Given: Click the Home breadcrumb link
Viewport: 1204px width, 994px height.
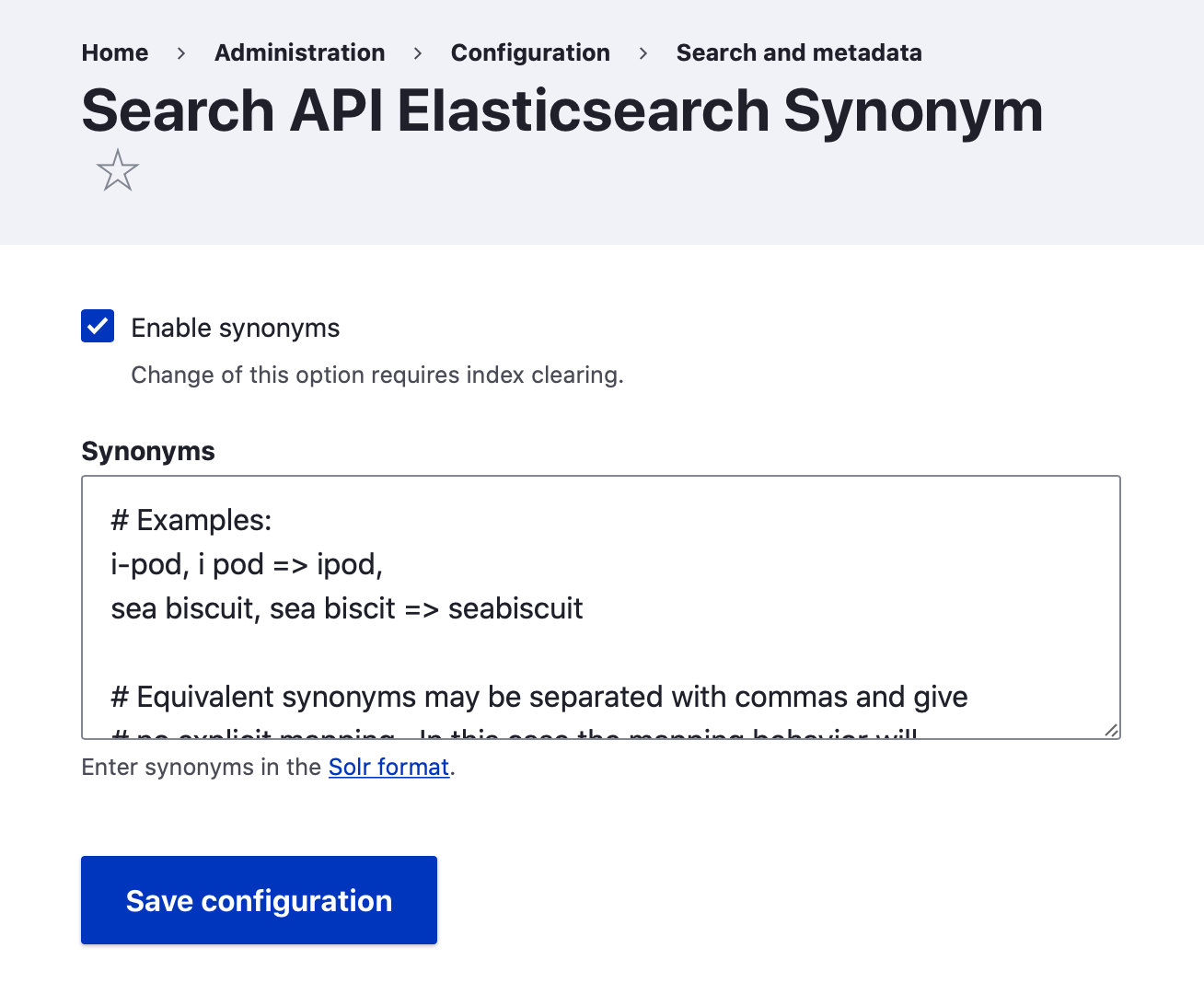Looking at the screenshot, I should coord(115,53).
